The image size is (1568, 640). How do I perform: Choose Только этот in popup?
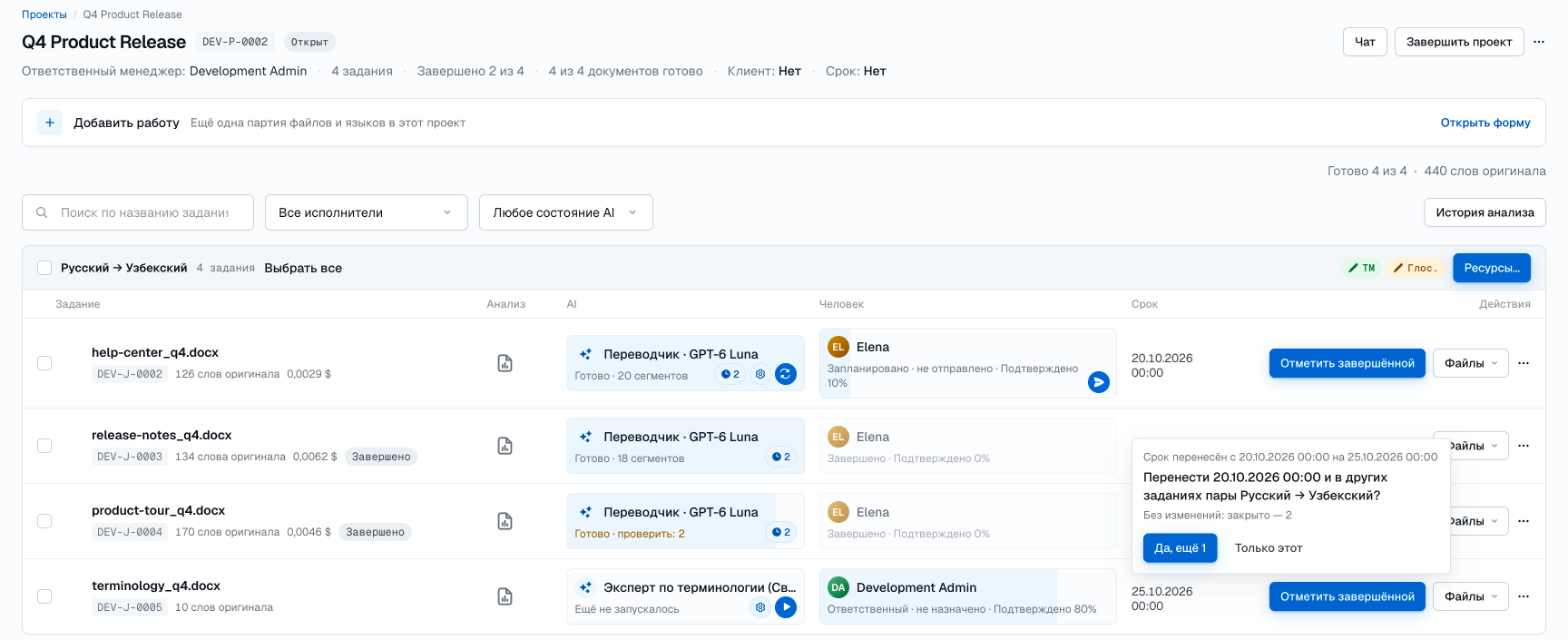[1268, 548]
